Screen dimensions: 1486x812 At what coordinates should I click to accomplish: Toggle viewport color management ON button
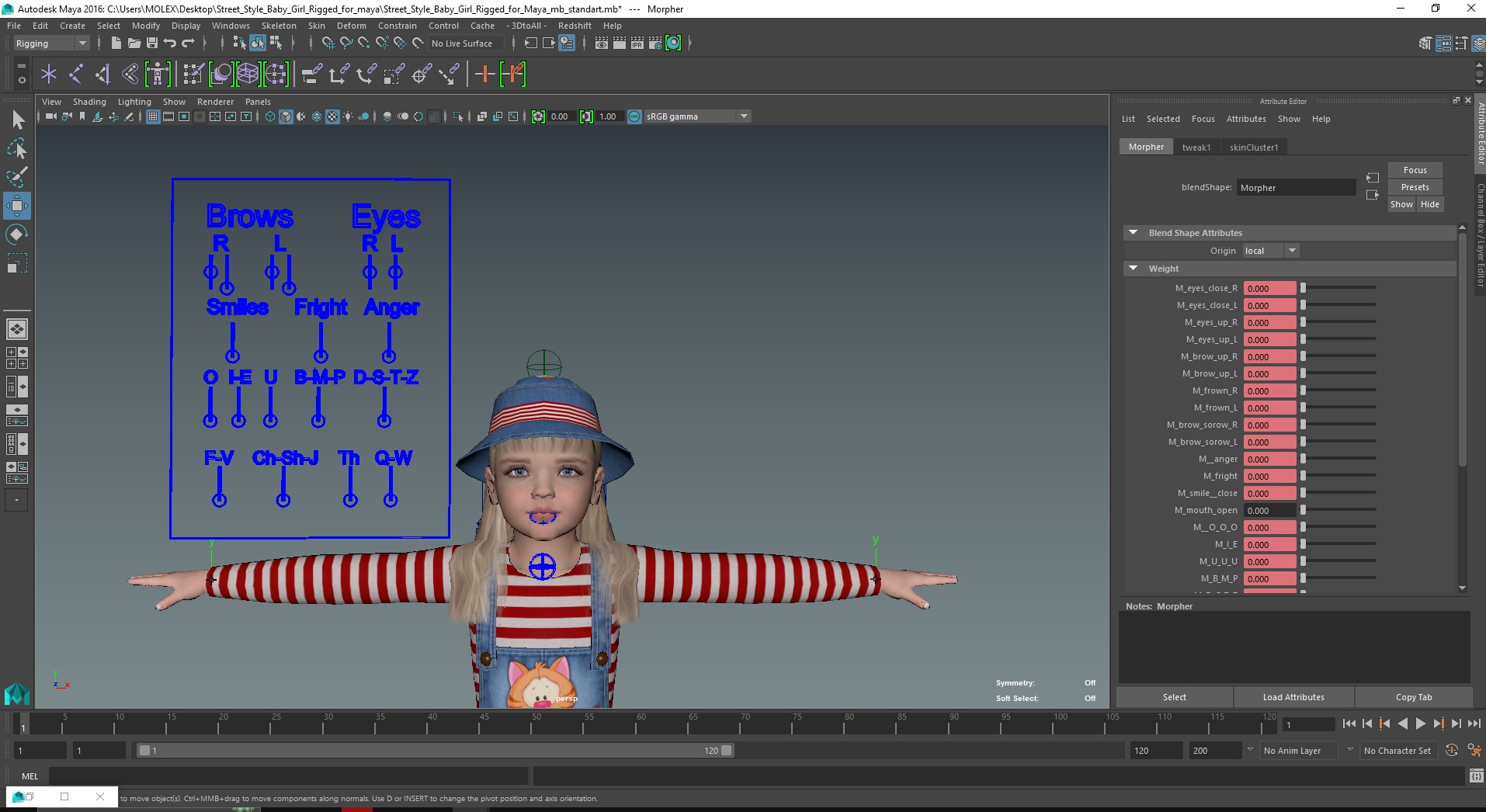coord(634,116)
